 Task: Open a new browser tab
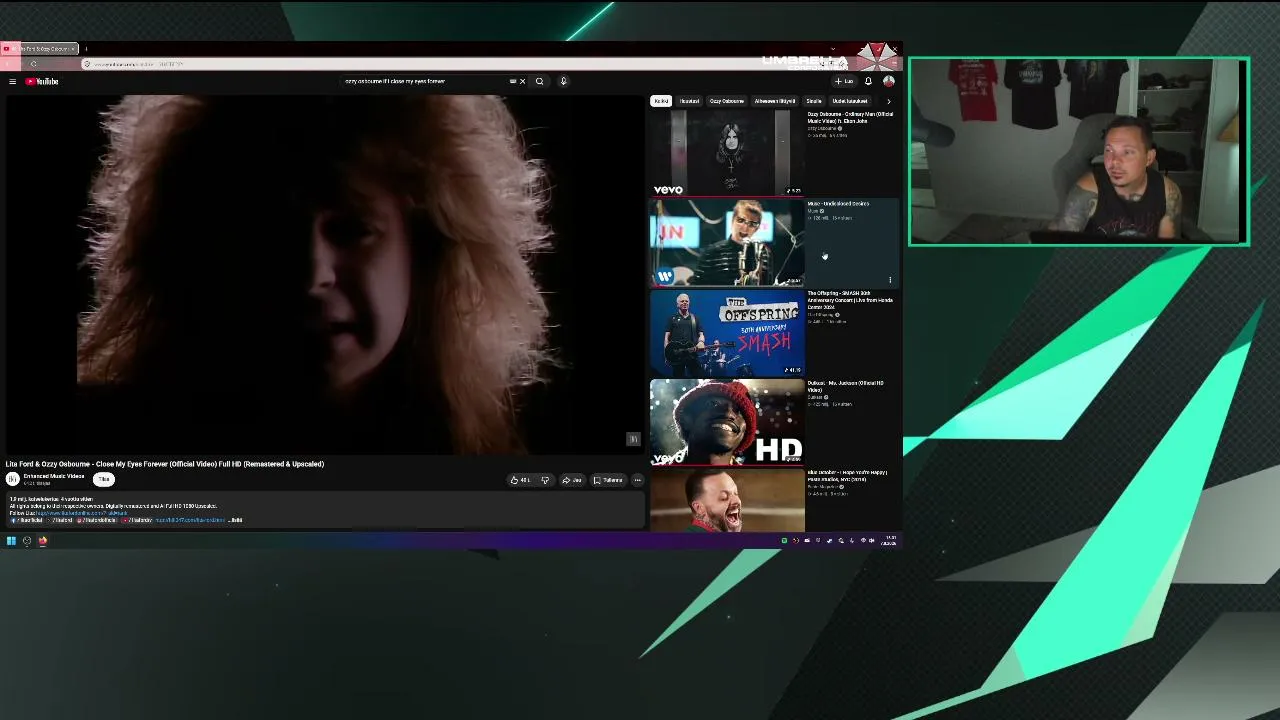(x=86, y=48)
